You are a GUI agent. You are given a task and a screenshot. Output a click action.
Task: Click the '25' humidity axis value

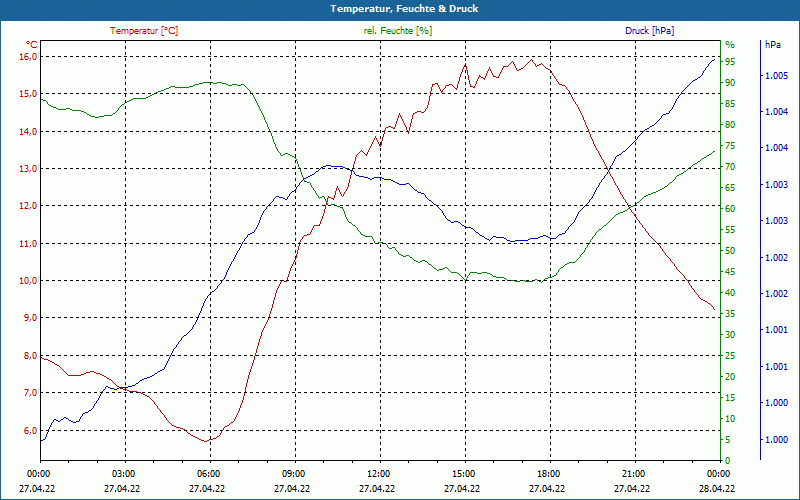point(730,356)
